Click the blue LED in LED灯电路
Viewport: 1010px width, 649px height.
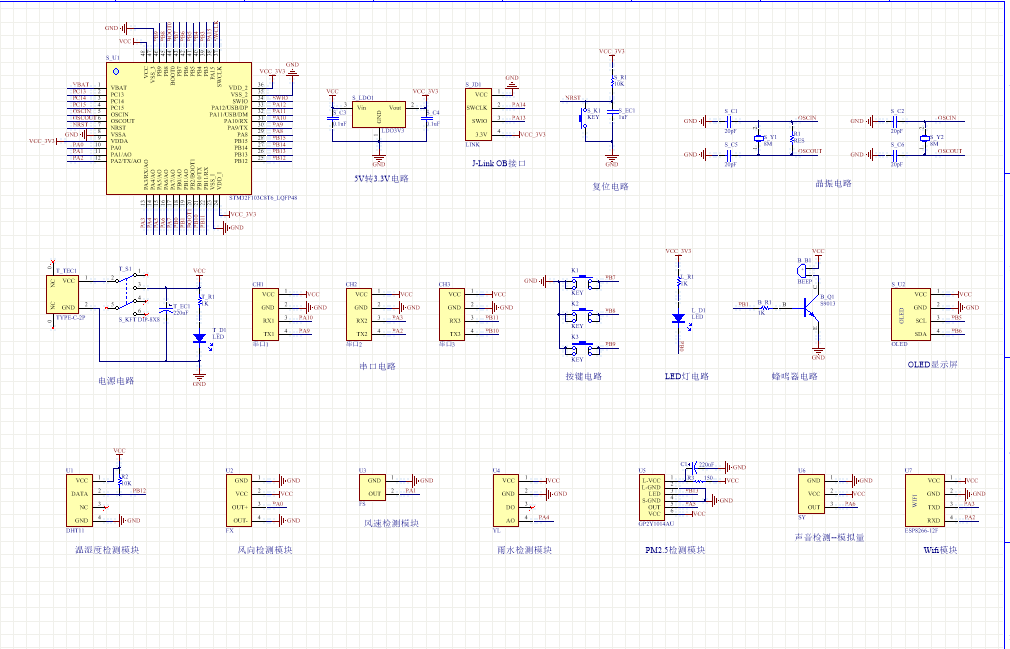pyautogui.click(x=679, y=318)
